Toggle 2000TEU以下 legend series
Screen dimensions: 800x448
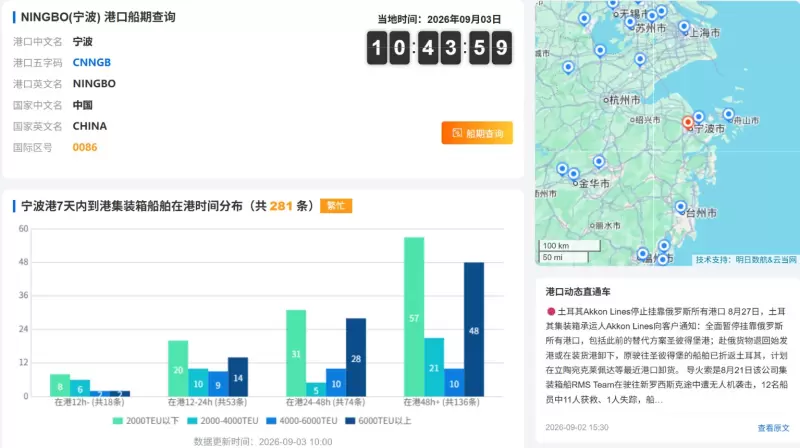tap(145, 420)
